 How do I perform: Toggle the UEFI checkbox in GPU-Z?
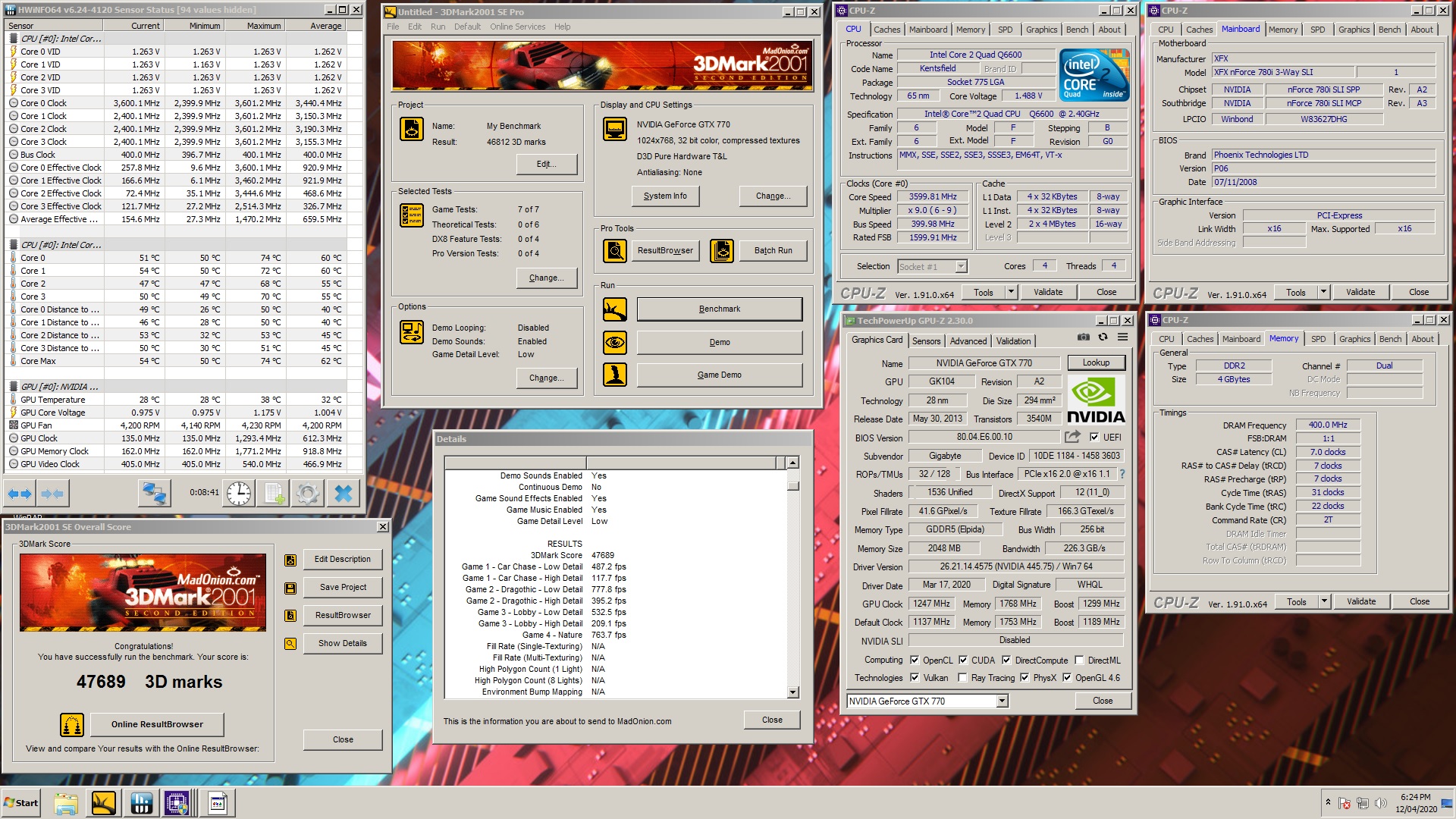pos(1094,437)
